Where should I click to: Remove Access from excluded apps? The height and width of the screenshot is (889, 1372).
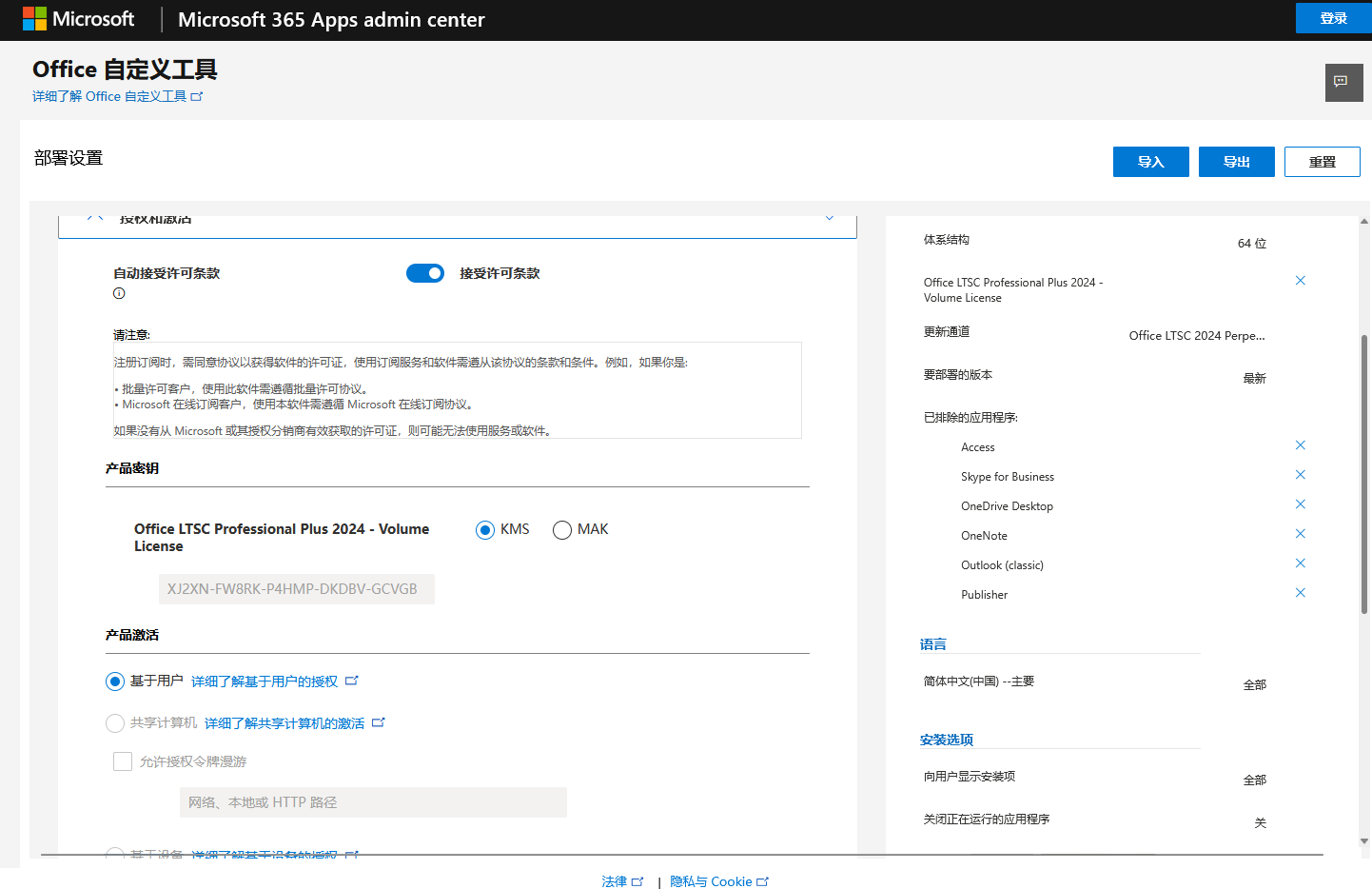coord(1300,445)
